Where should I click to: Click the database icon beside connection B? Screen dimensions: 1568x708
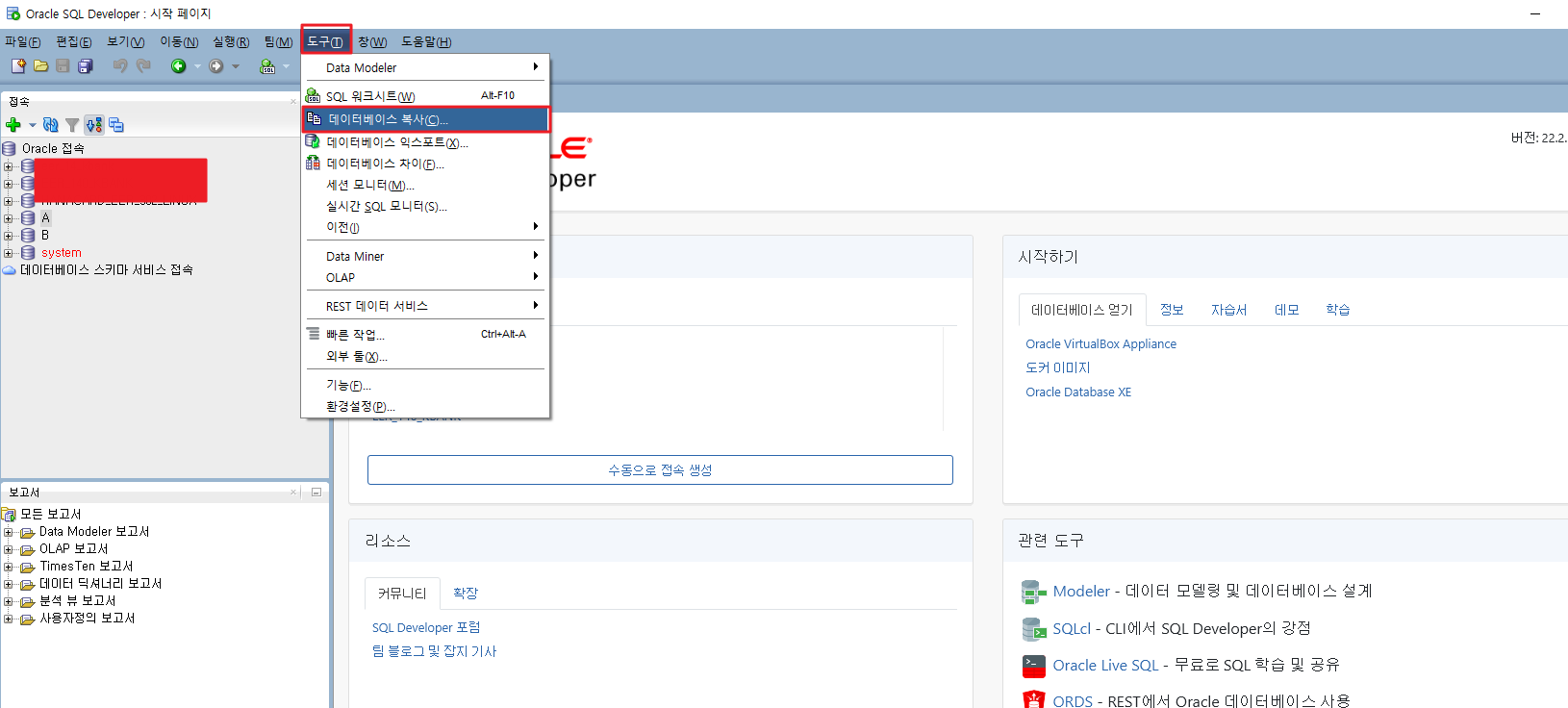[x=28, y=235]
